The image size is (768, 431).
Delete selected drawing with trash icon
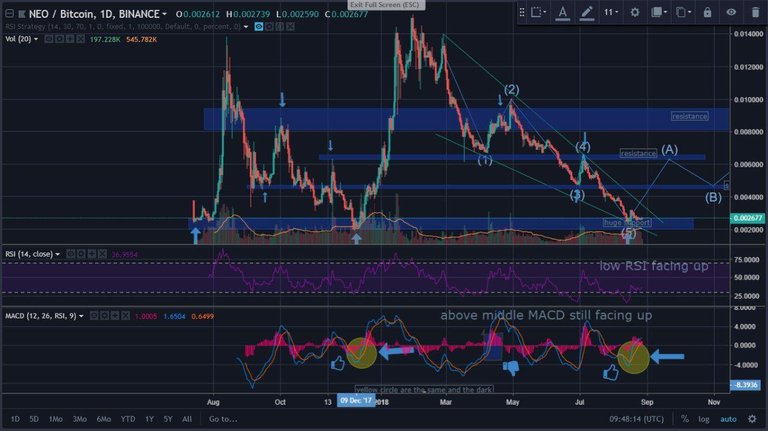pos(755,12)
